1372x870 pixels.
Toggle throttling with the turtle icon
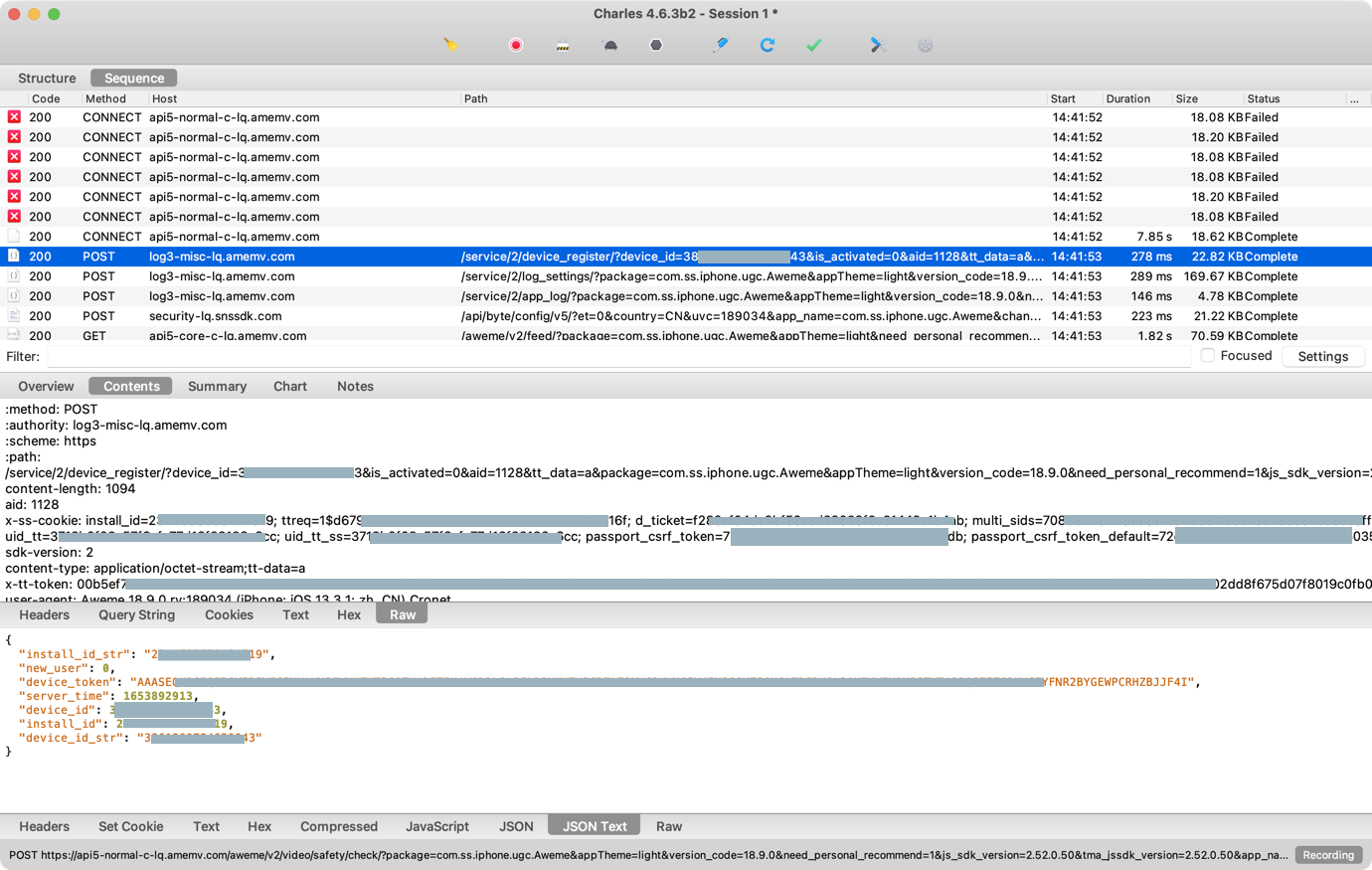tap(610, 45)
